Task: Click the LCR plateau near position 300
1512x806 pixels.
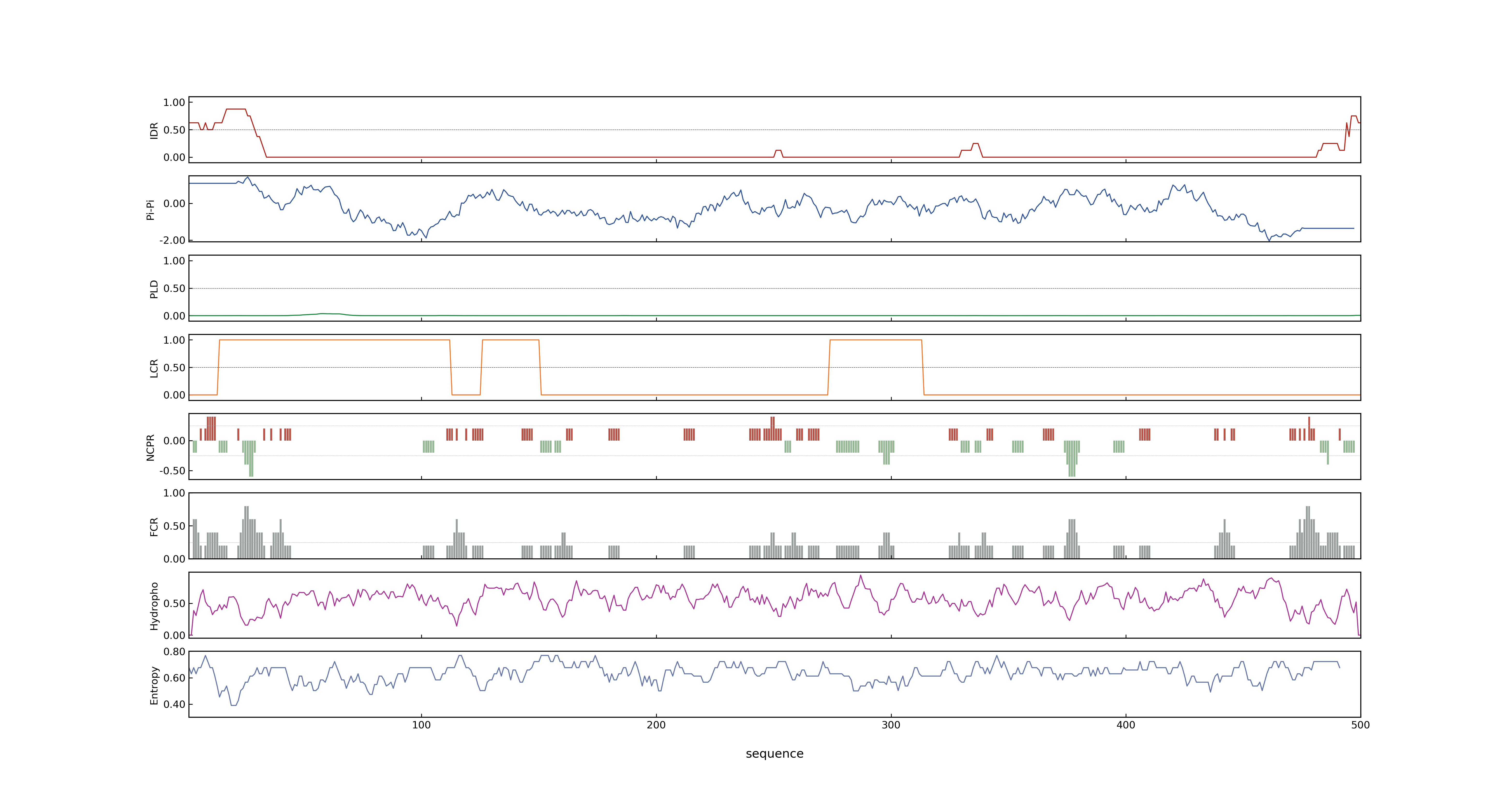Action: click(x=876, y=340)
